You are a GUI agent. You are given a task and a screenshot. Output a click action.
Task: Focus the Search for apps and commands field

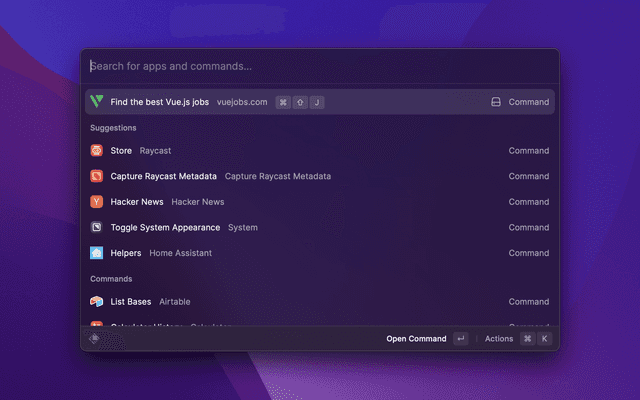(x=320, y=67)
